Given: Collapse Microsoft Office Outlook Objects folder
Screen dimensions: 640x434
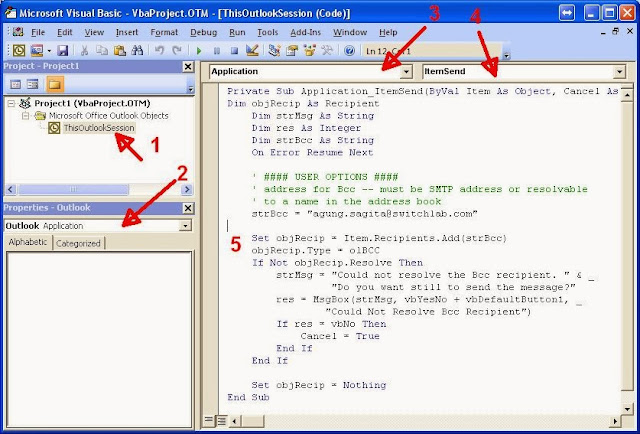Looking at the screenshot, I should 25,116.
